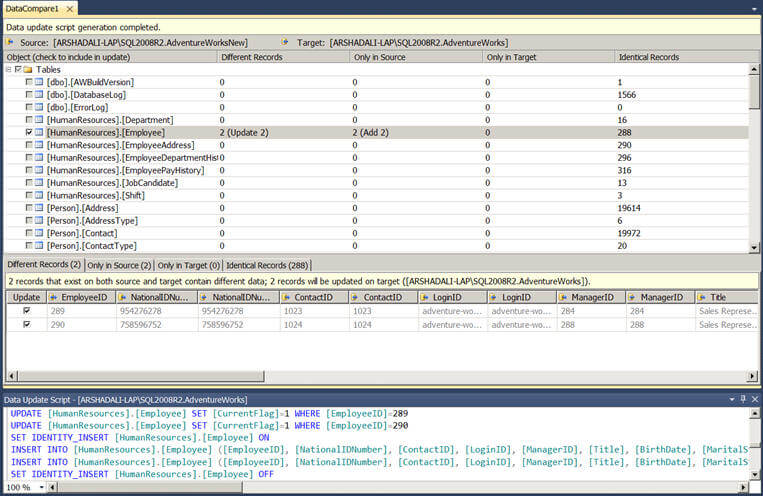Uncheck the [HumanResources].[Employee] table checkbox
Image resolution: width=763 pixels, height=496 pixels.
[29, 132]
